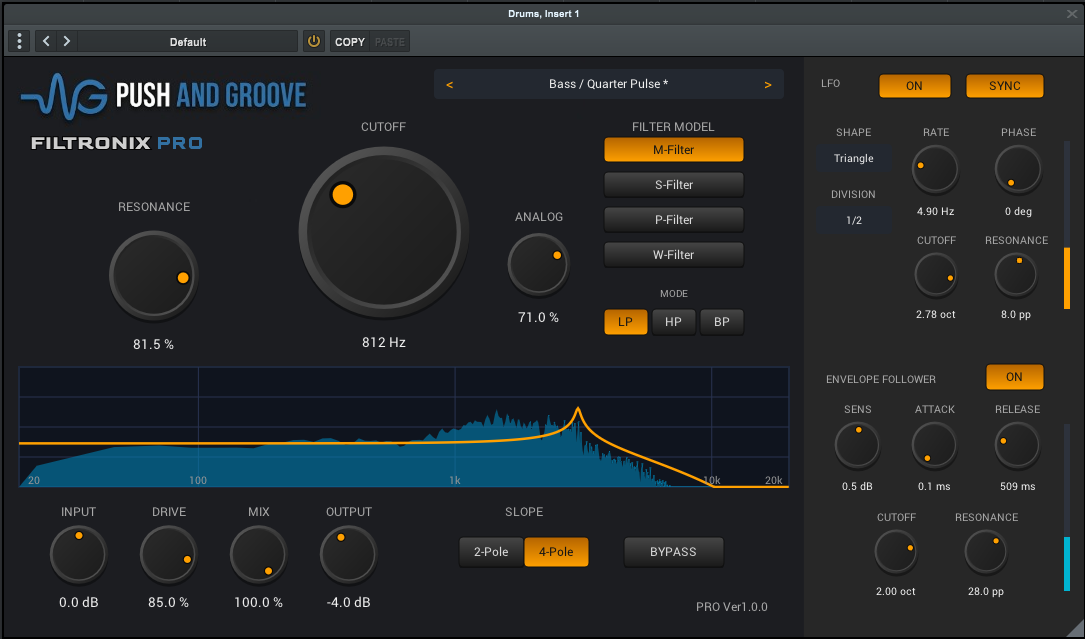Adjust the large CUTOFF knob
The width and height of the screenshot is (1085, 639).
[383, 232]
